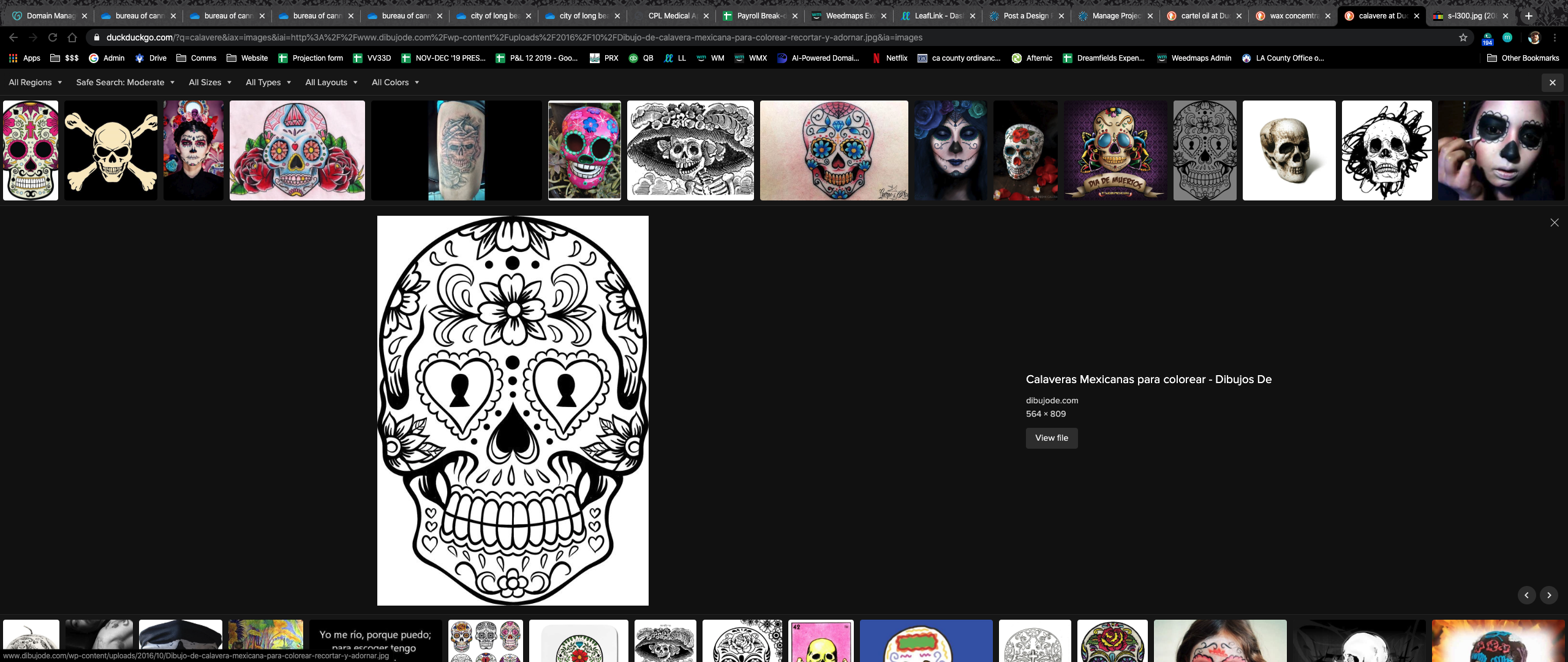Click the browser reload icon

coord(53,37)
